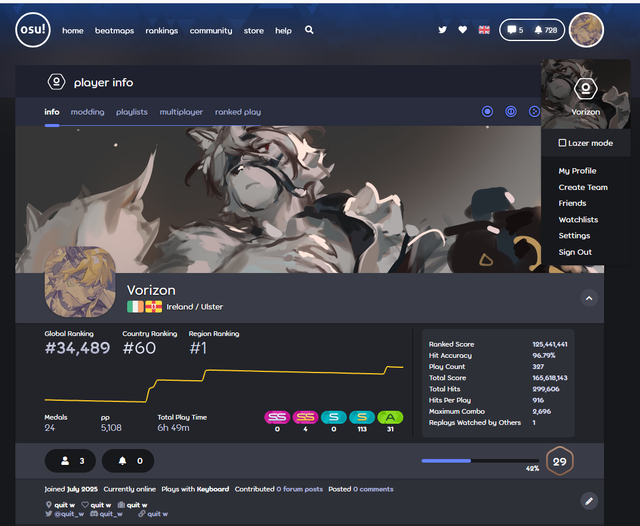Viewport: 640px width, 526px height.
Task: Open the store navigation item
Action: tap(253, 31)
